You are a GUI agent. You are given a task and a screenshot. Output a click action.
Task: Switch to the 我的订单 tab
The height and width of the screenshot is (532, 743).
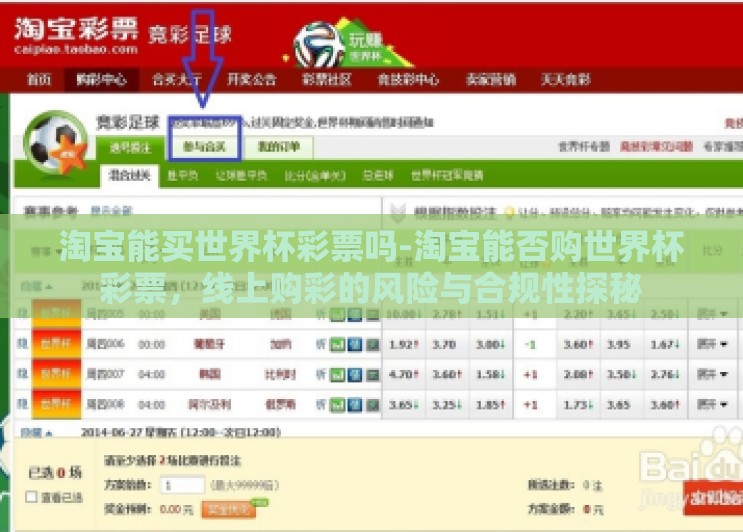tap(279, 147)
